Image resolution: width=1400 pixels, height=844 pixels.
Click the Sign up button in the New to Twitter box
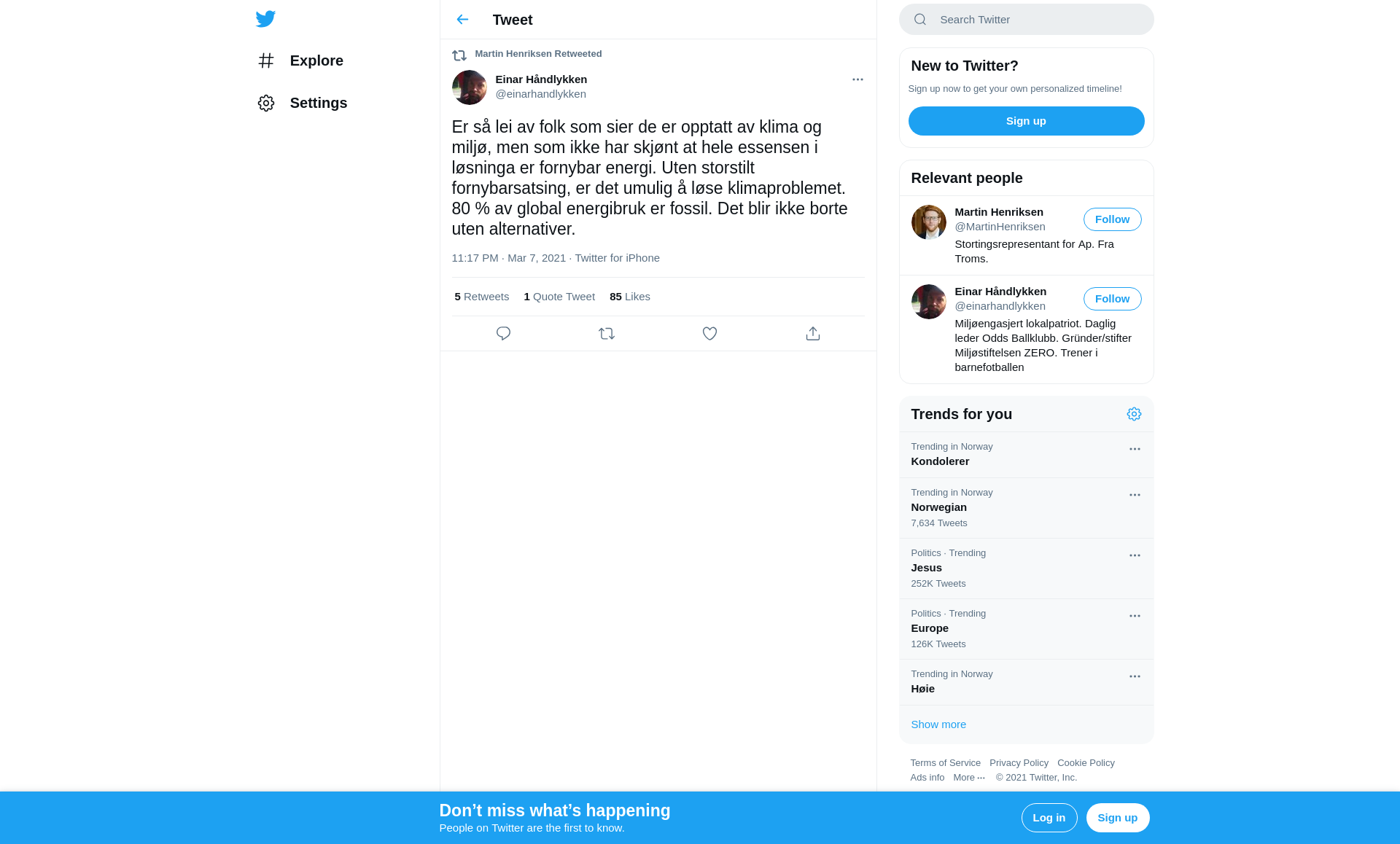click(x=1026, y=121)
